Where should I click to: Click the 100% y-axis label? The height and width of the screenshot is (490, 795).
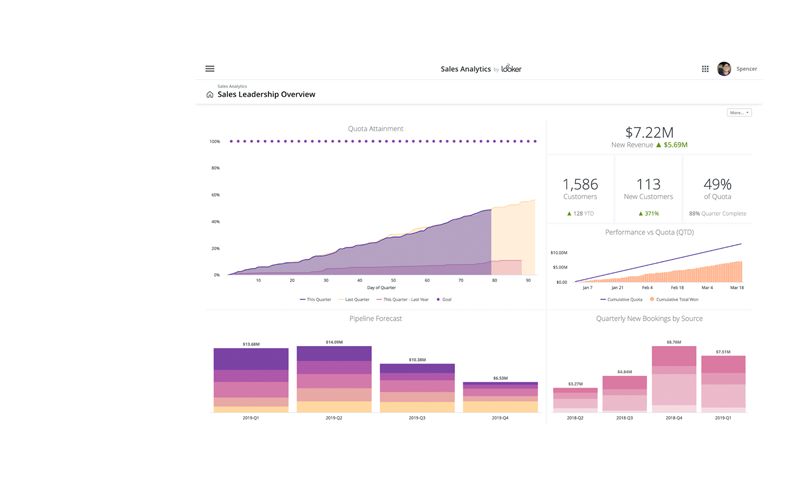pos(214,142)
